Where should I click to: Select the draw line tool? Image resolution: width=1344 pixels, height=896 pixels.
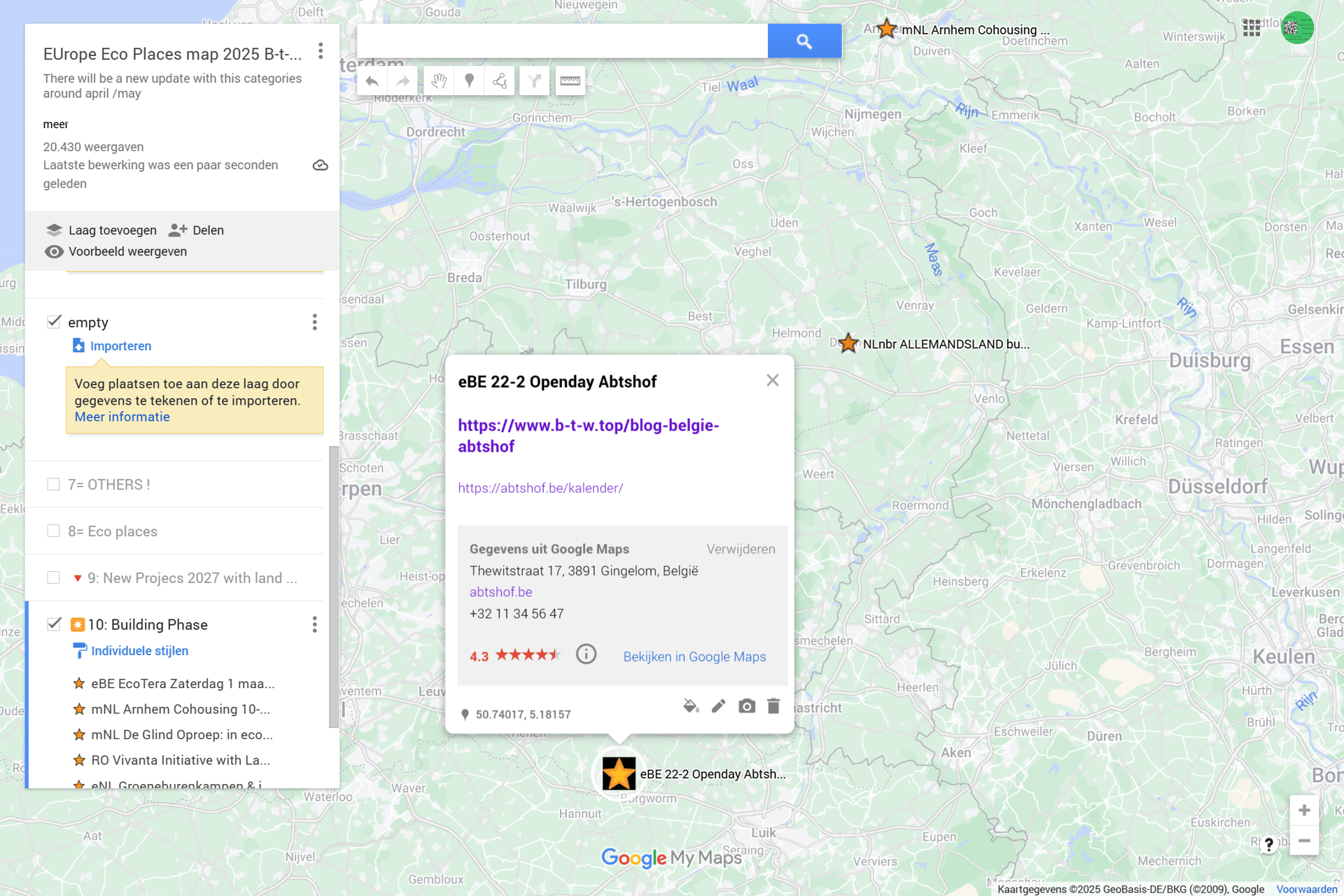coord(500,81)
